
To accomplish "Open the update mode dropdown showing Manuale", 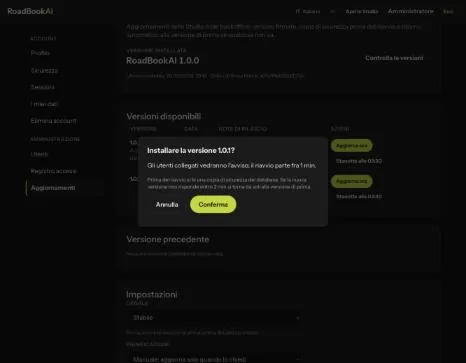I will (x=215, y=359).
